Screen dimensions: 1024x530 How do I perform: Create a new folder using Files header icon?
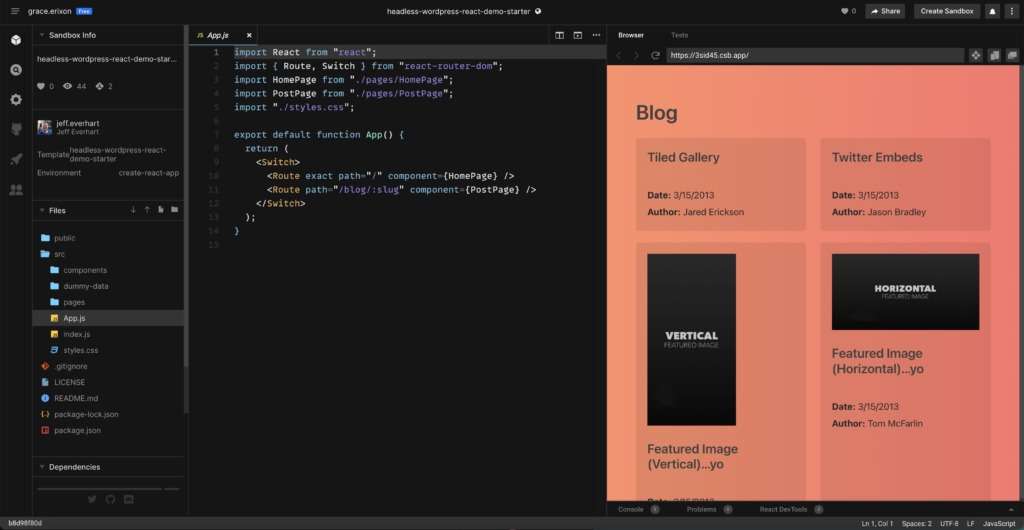174,210
